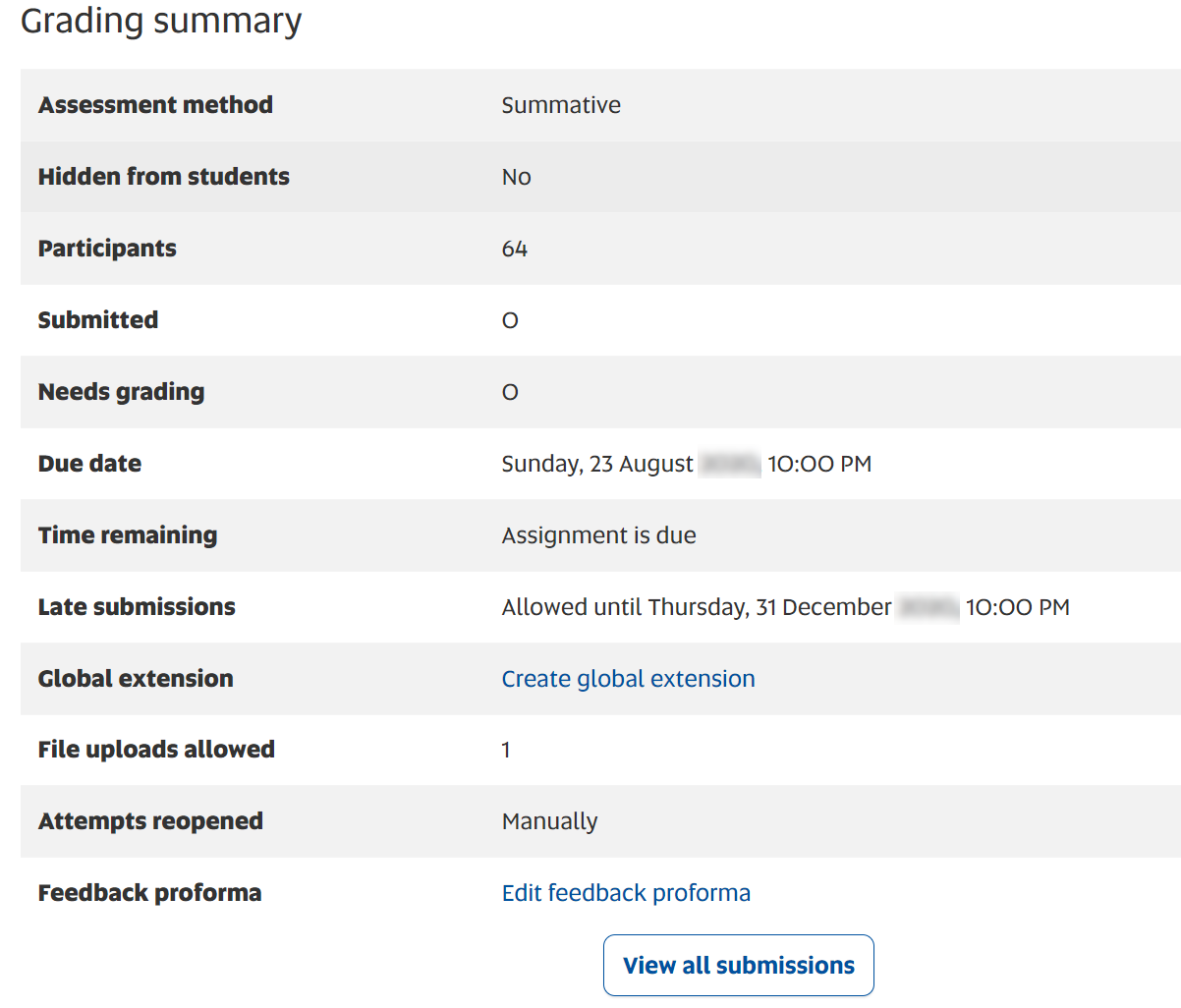Select the Due date value text
The image size is (1181, 1008).
[x=686, y=463]
